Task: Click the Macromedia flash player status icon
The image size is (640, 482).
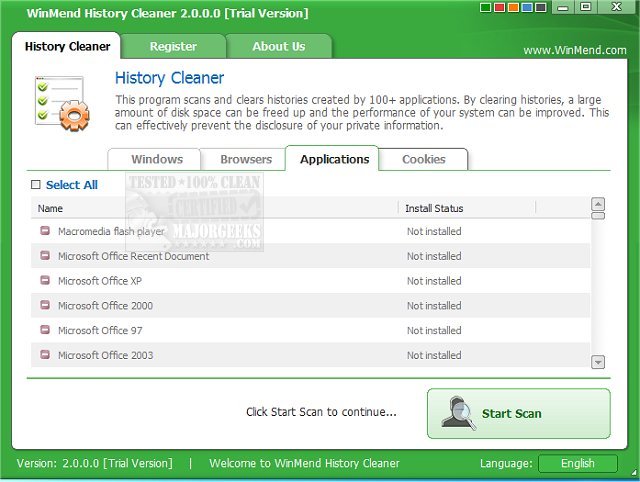Action: pos(45,231)
